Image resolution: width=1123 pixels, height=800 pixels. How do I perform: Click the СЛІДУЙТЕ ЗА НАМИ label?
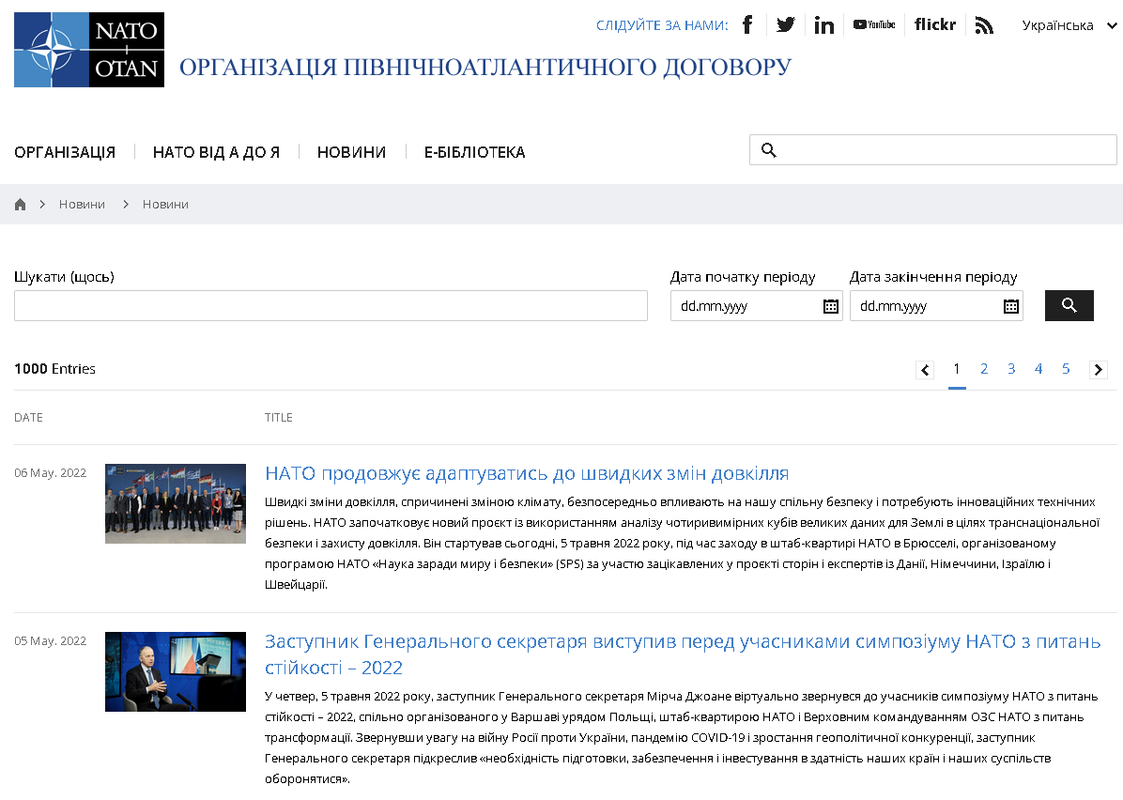coord(662,26)
